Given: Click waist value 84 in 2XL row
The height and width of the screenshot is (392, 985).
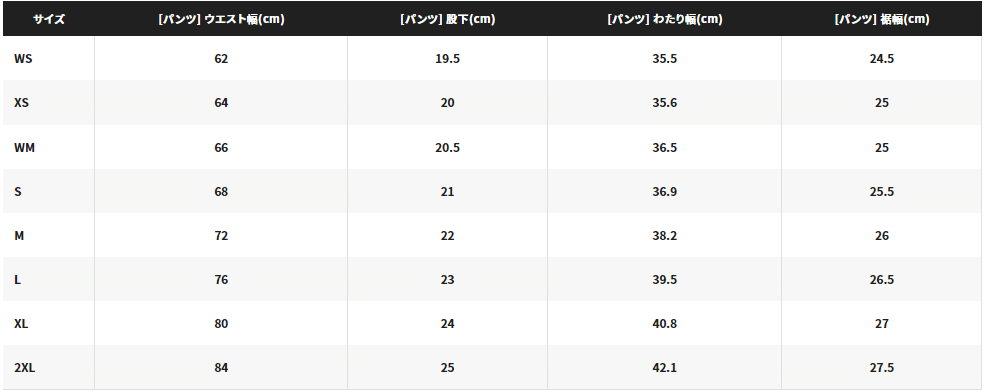Looking at the screenshot, I should 221,368.
